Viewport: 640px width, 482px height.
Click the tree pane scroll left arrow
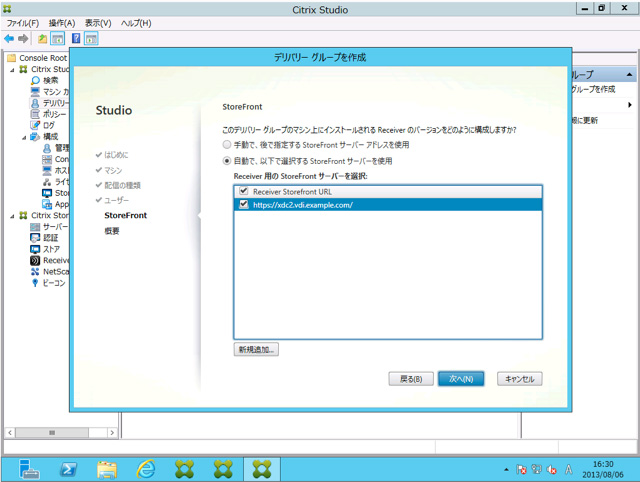point(10,433)
